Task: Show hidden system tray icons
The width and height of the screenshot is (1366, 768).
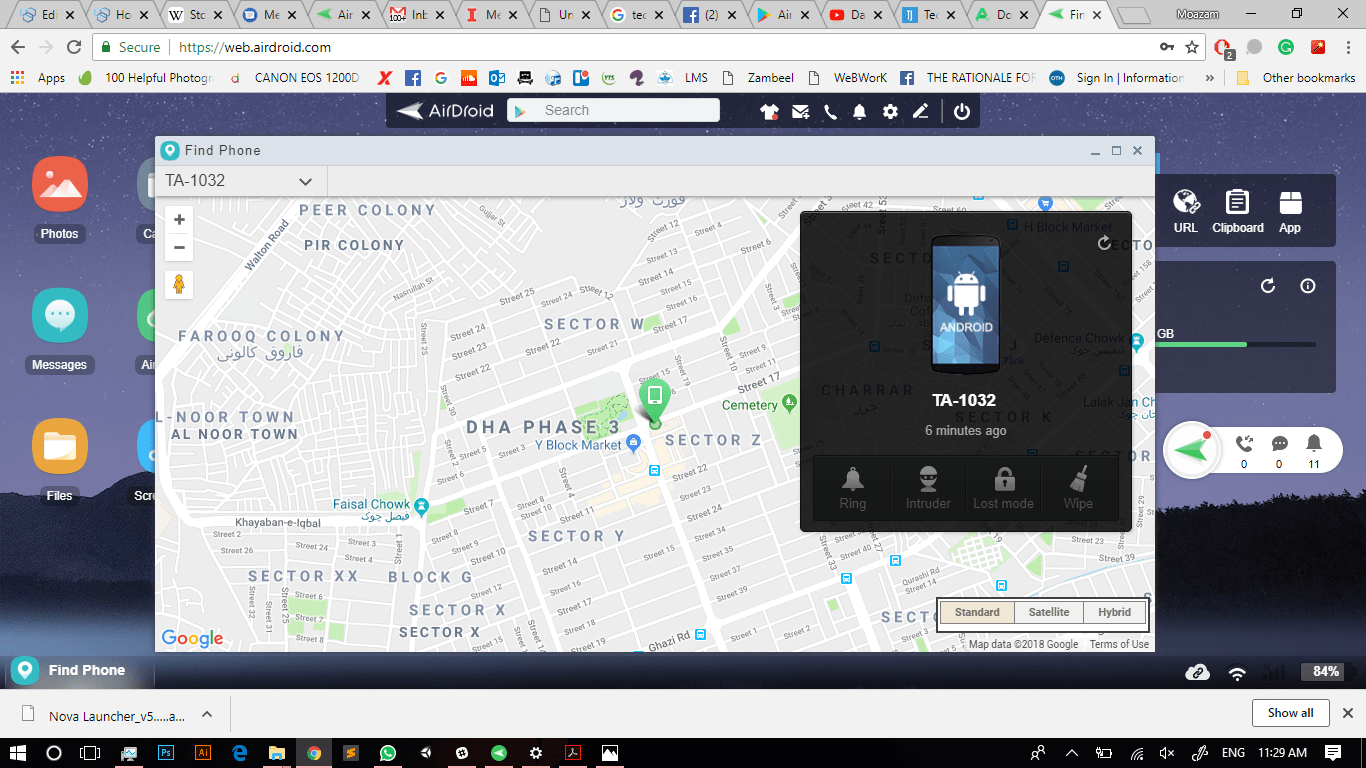Action: click(1072, 752)
